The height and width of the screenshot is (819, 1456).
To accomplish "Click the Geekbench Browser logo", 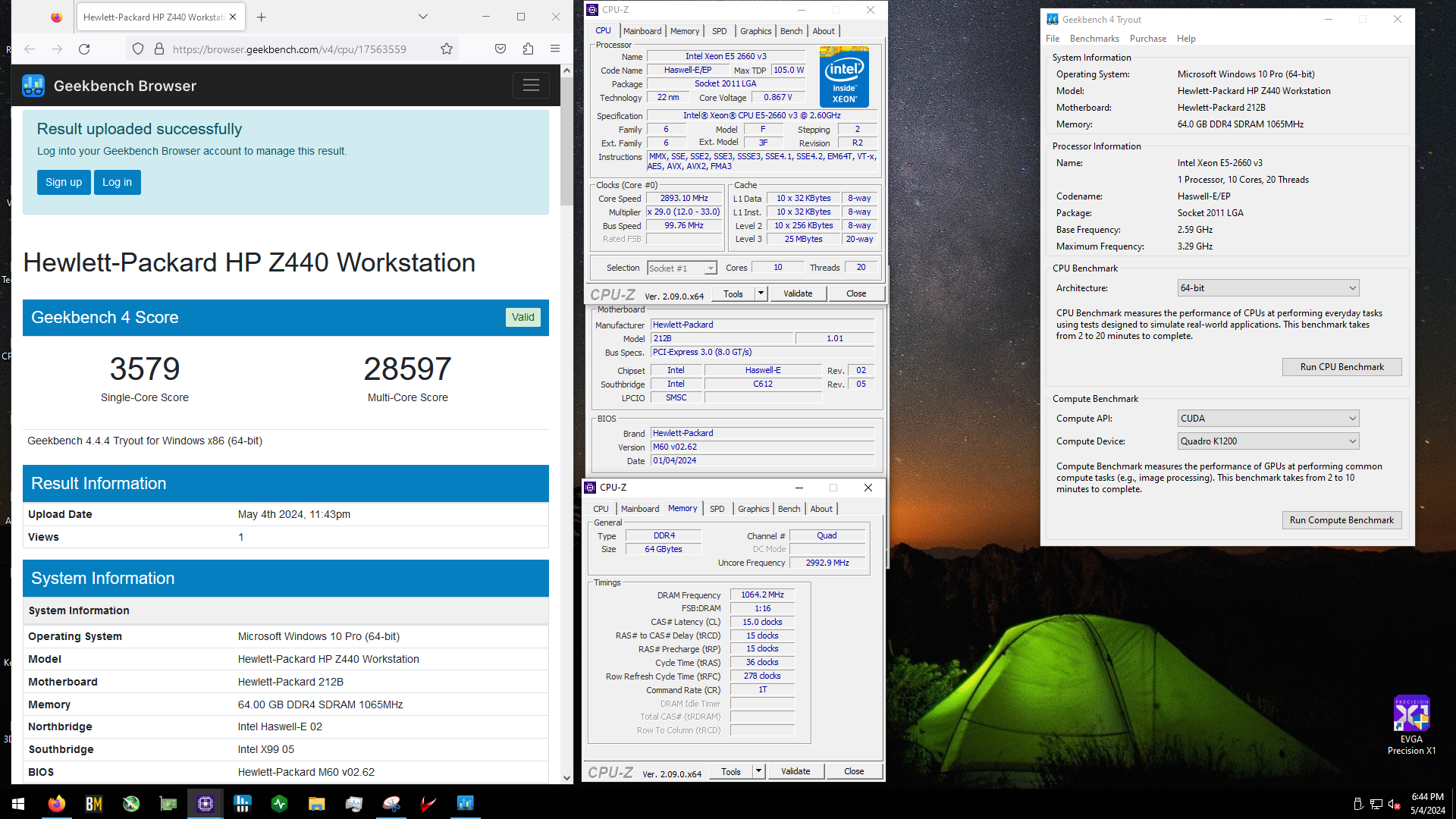I will tap(33, 86).
